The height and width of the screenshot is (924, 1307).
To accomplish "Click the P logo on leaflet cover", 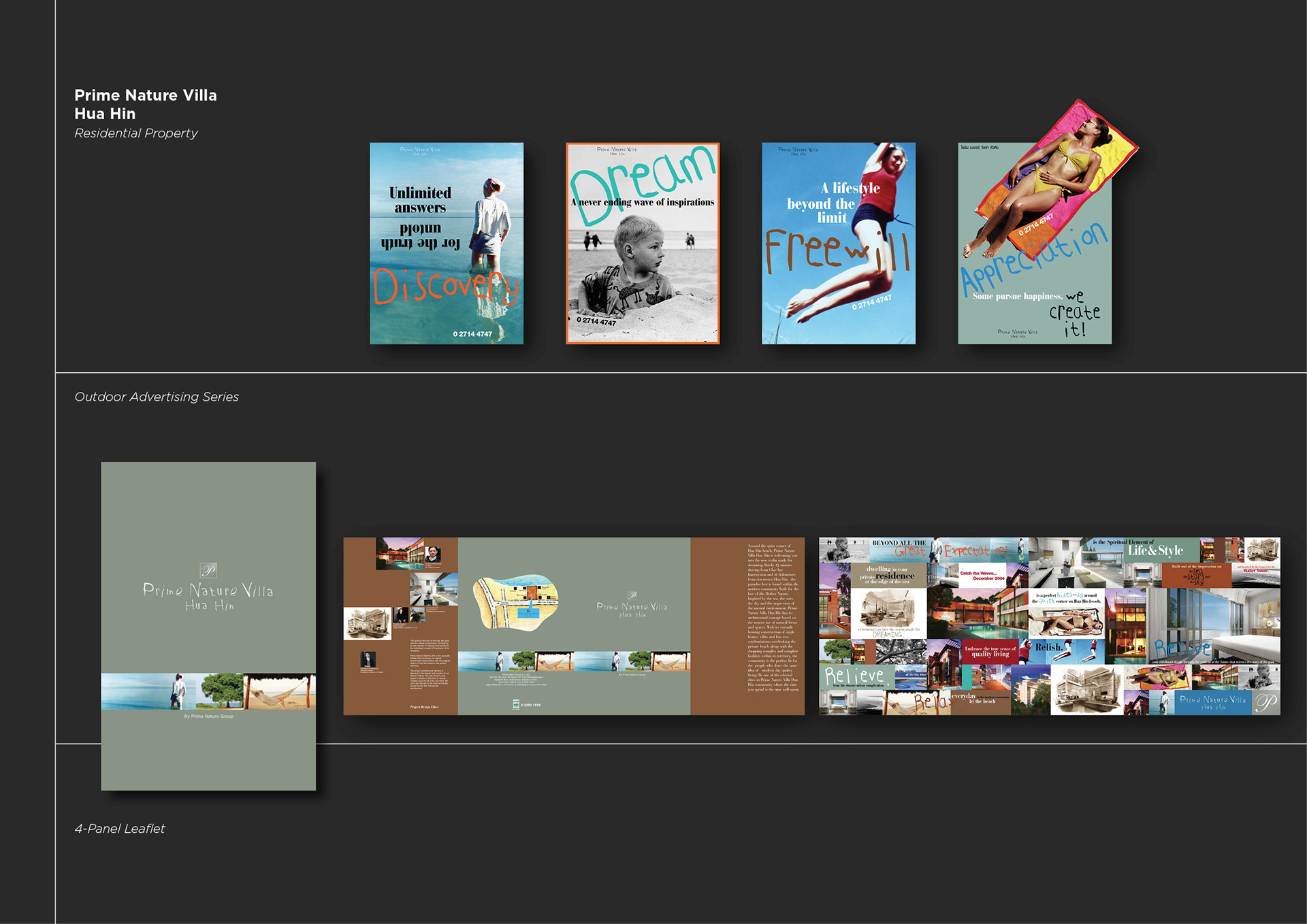I will click(x=208, y=570).
